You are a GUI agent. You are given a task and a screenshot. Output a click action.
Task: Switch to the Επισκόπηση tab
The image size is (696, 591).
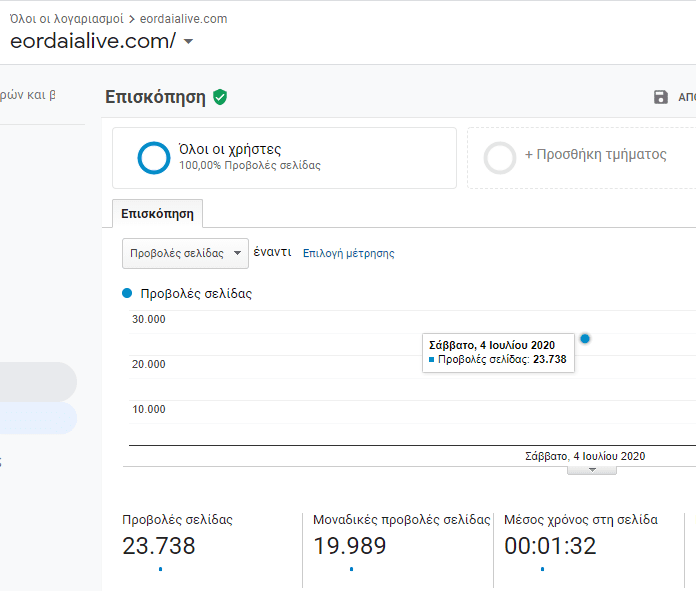pos(158,214)
